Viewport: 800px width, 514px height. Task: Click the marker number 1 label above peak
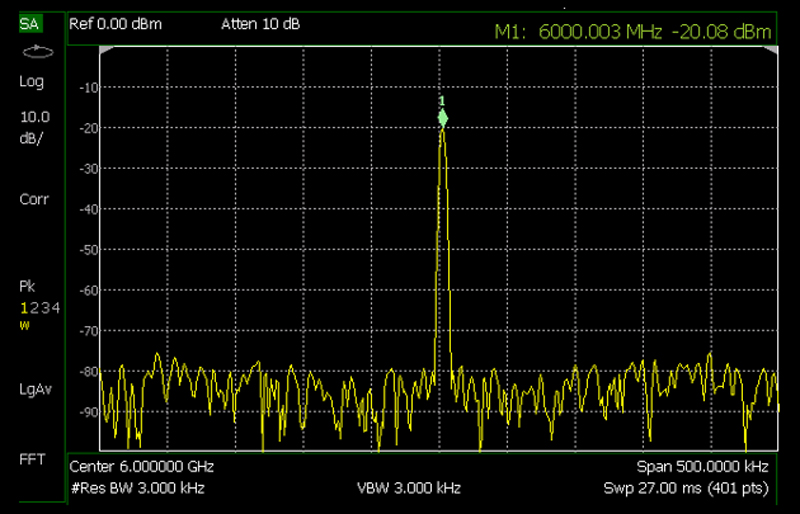click(x=442, y=101)
